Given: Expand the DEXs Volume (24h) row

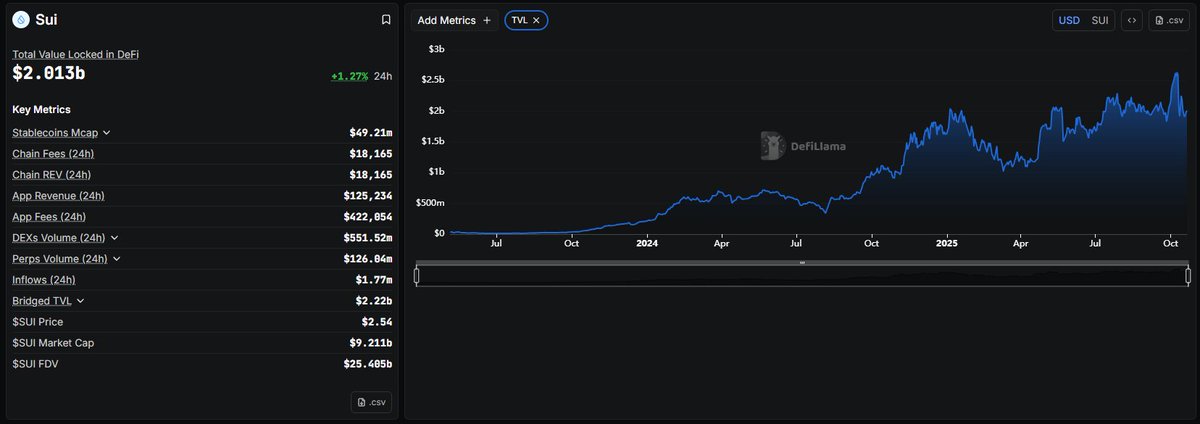Looking at the screenshot, I should (114, 238).
